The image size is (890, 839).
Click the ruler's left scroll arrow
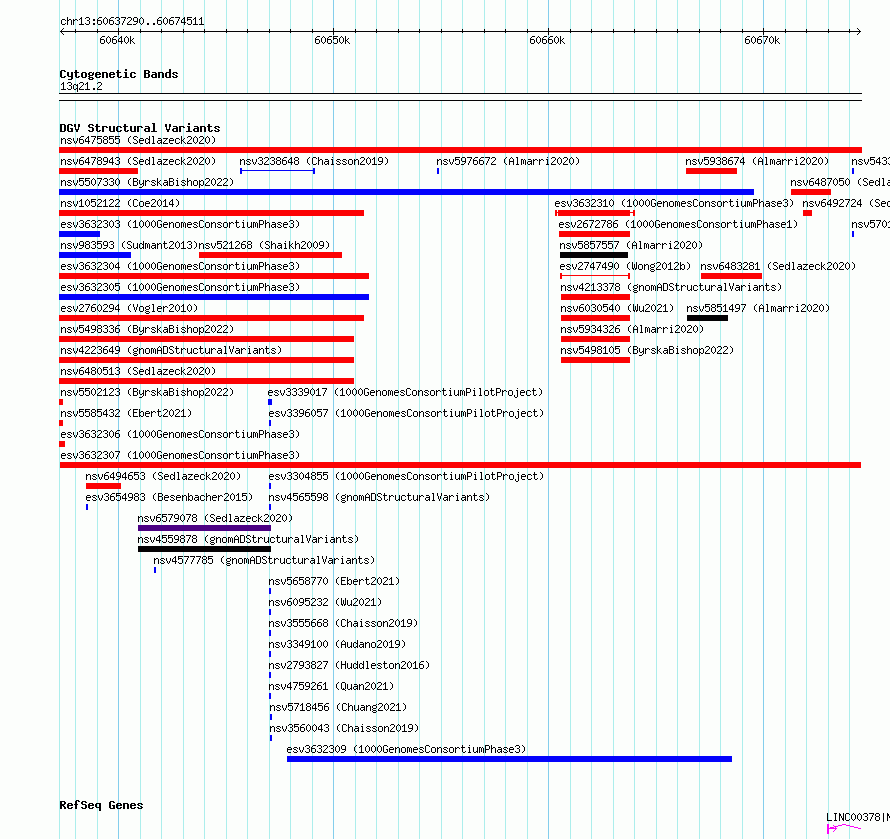62,31
